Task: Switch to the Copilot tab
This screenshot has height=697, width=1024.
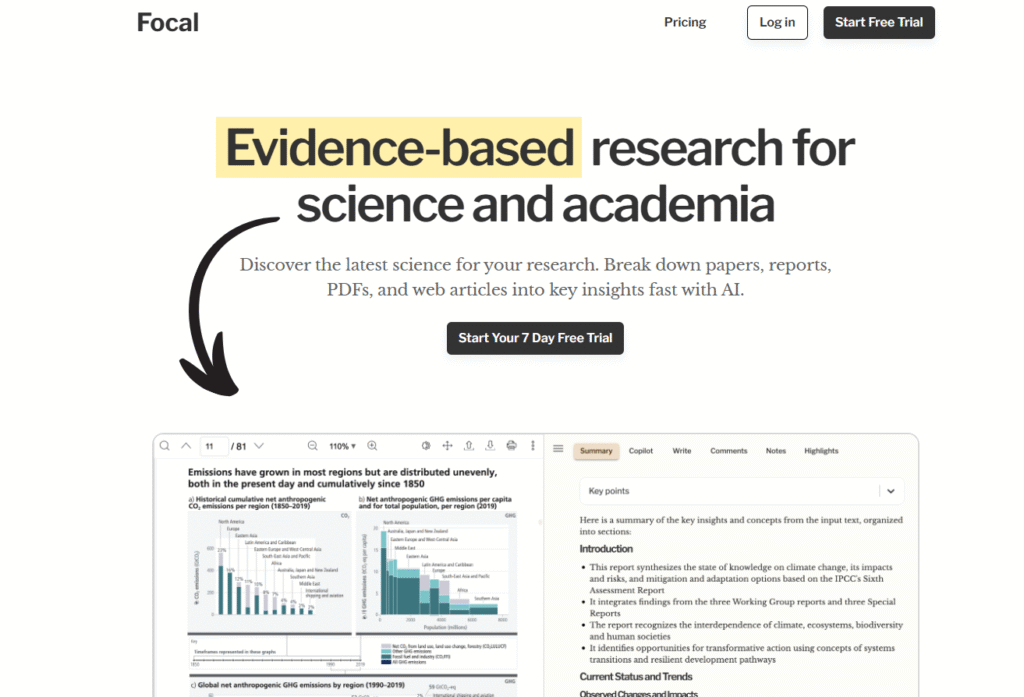Action: coord(641,451)
